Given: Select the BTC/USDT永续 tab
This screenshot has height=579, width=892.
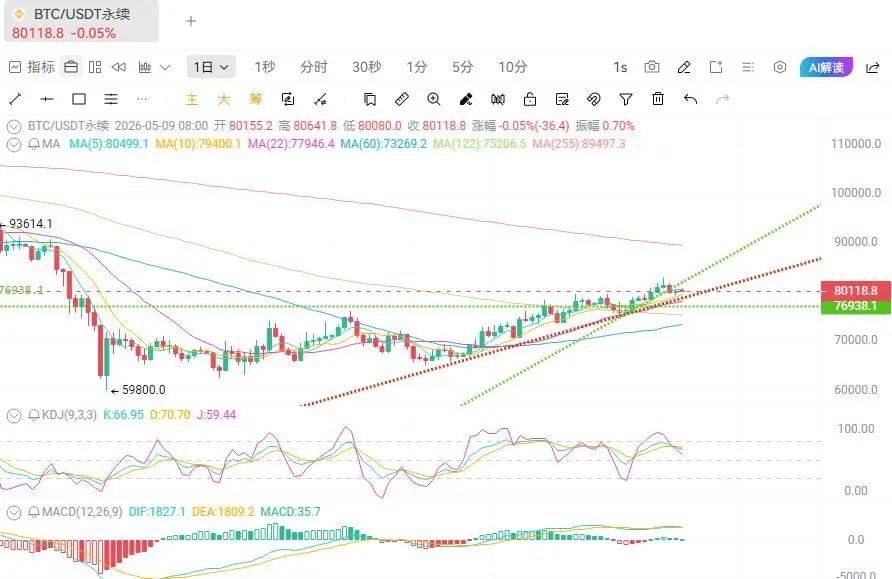Looking at the screenshot, I should tap(81, 22).
